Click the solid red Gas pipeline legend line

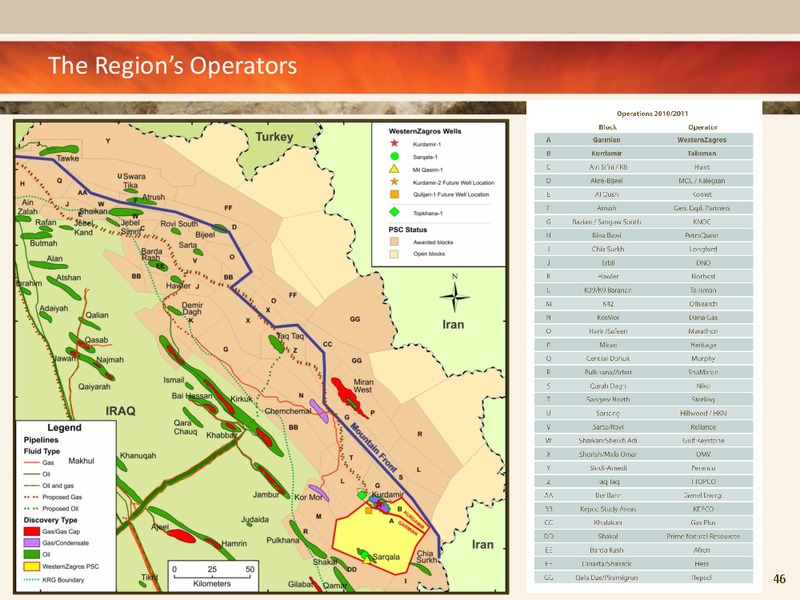(x=31, y=462)
